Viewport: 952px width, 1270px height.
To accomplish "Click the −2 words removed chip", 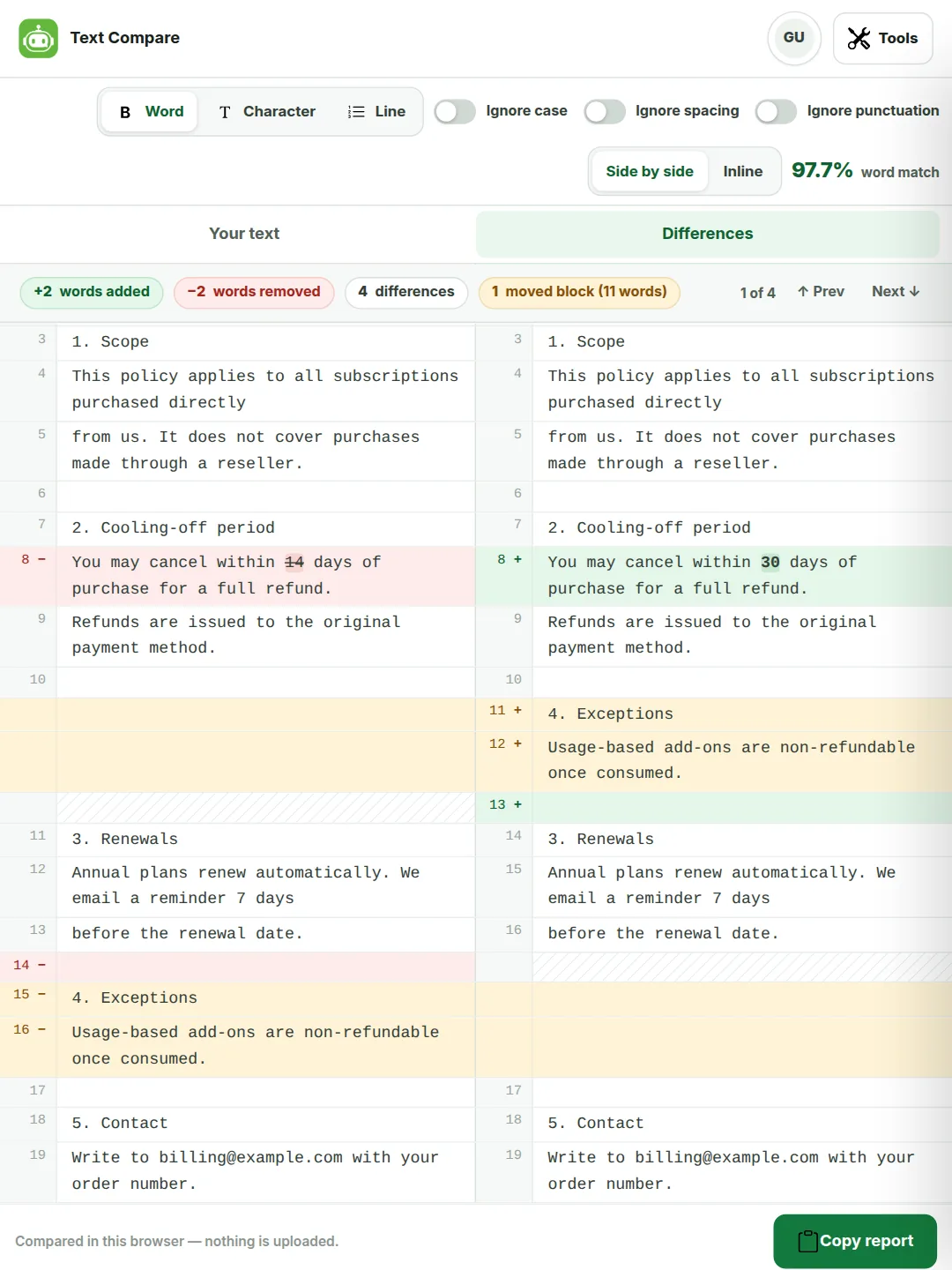I will 254,292.
